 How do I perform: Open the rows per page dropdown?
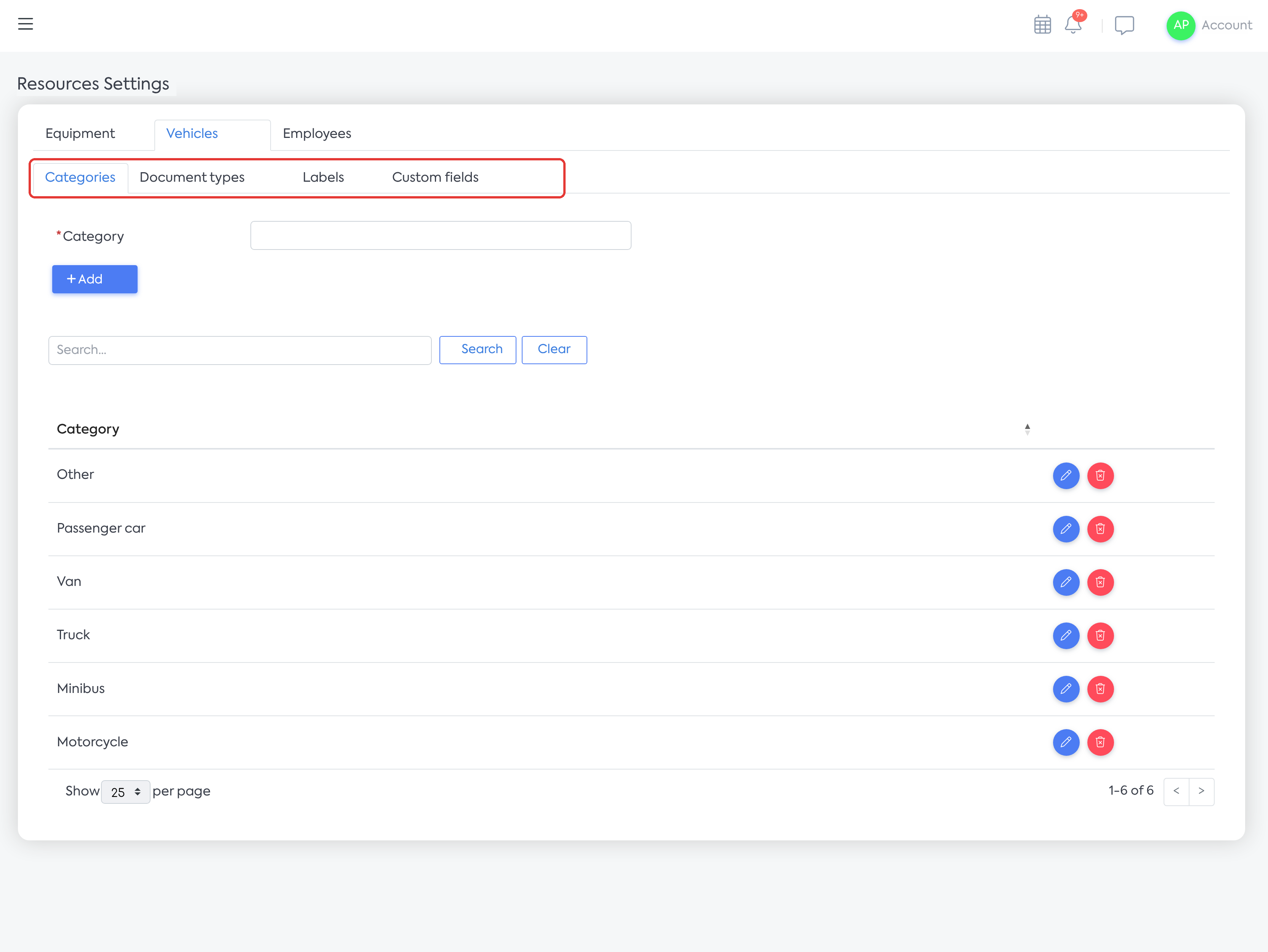point(125,792)
